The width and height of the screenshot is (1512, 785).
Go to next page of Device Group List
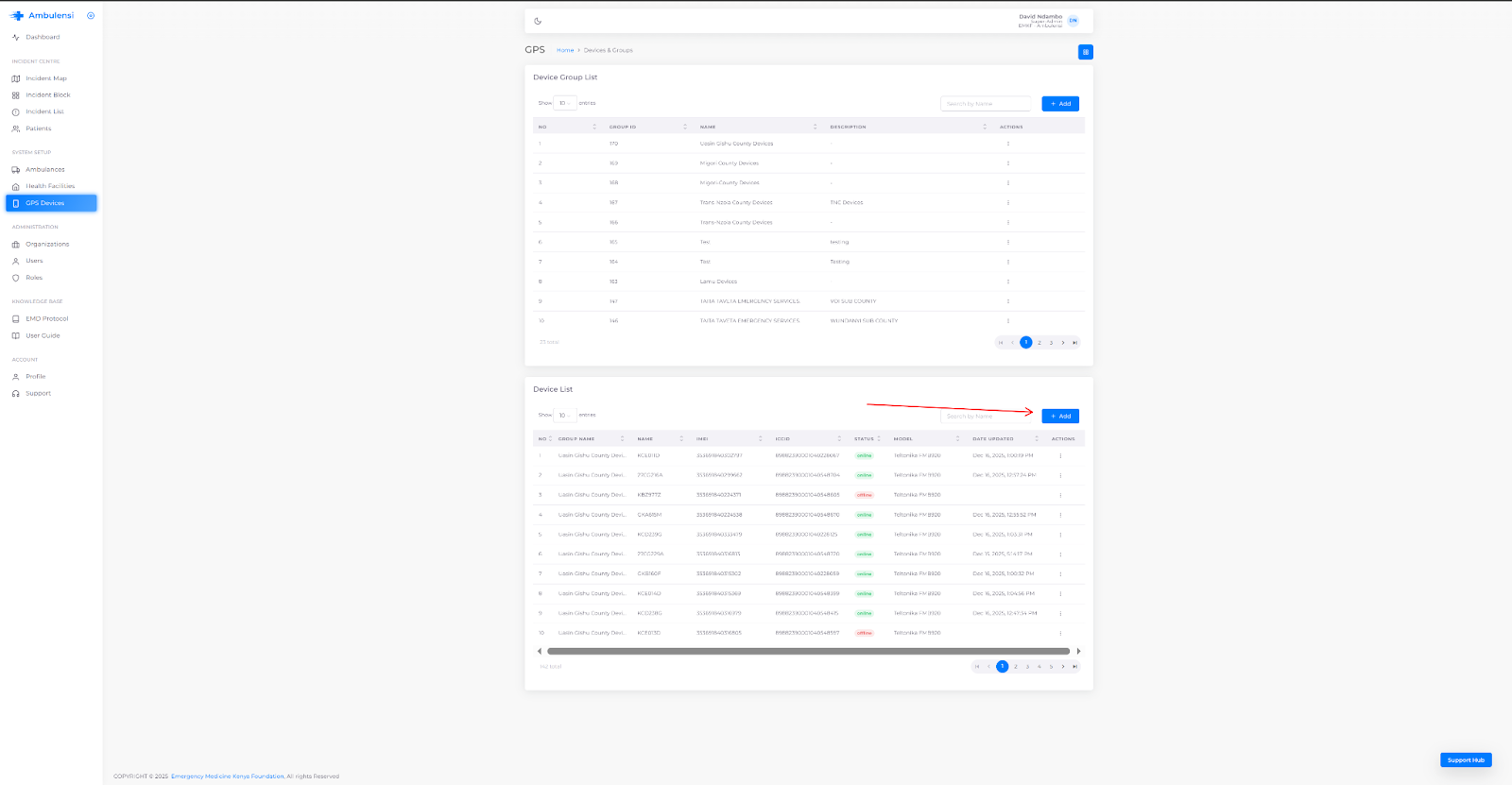point(1063,343)
